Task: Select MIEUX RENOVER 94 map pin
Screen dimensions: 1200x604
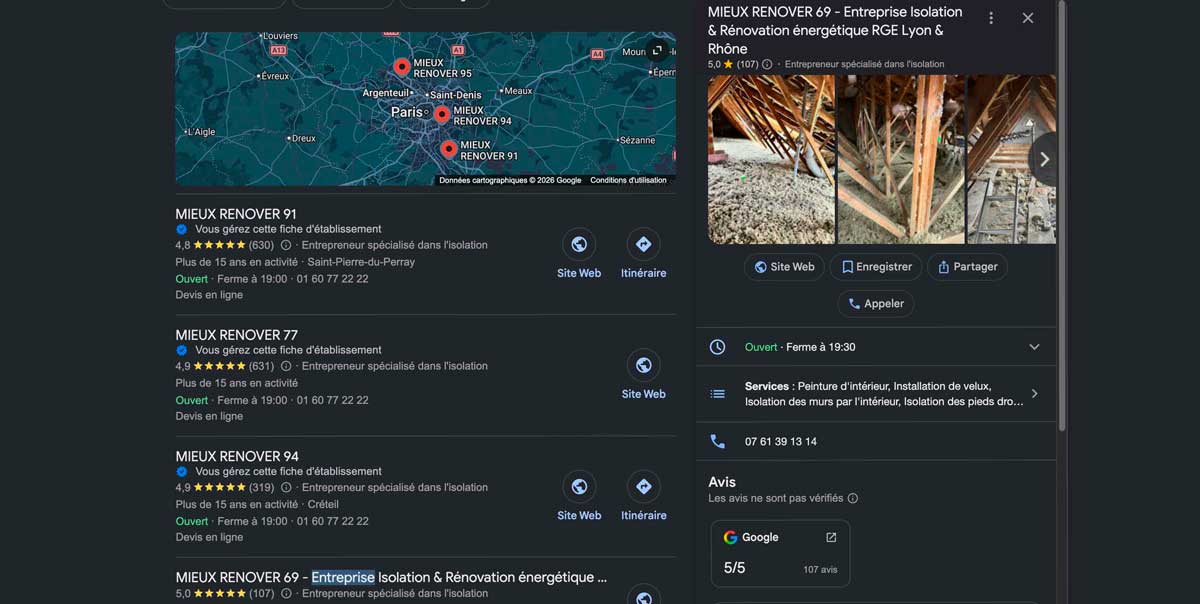Action: click(x=441, y=115)
